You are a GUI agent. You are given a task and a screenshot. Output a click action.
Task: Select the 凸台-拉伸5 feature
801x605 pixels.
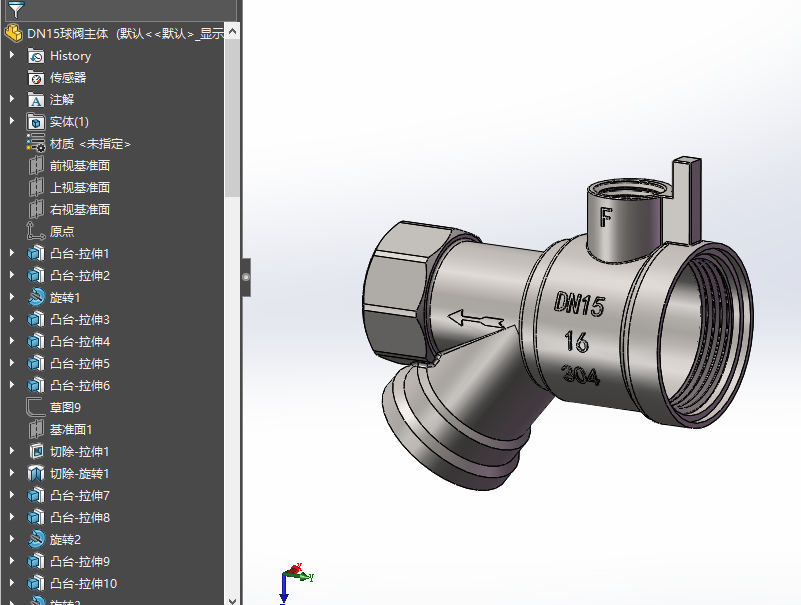80,363
